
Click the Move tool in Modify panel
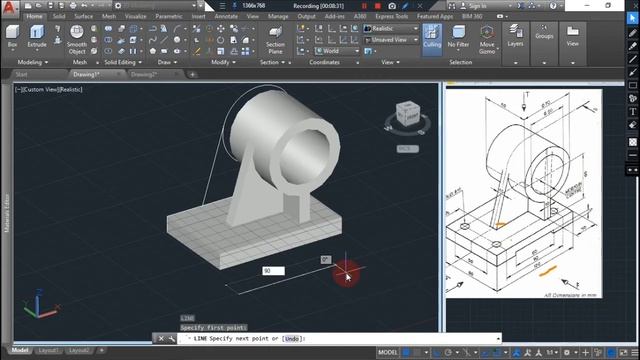tap(221, 29)
